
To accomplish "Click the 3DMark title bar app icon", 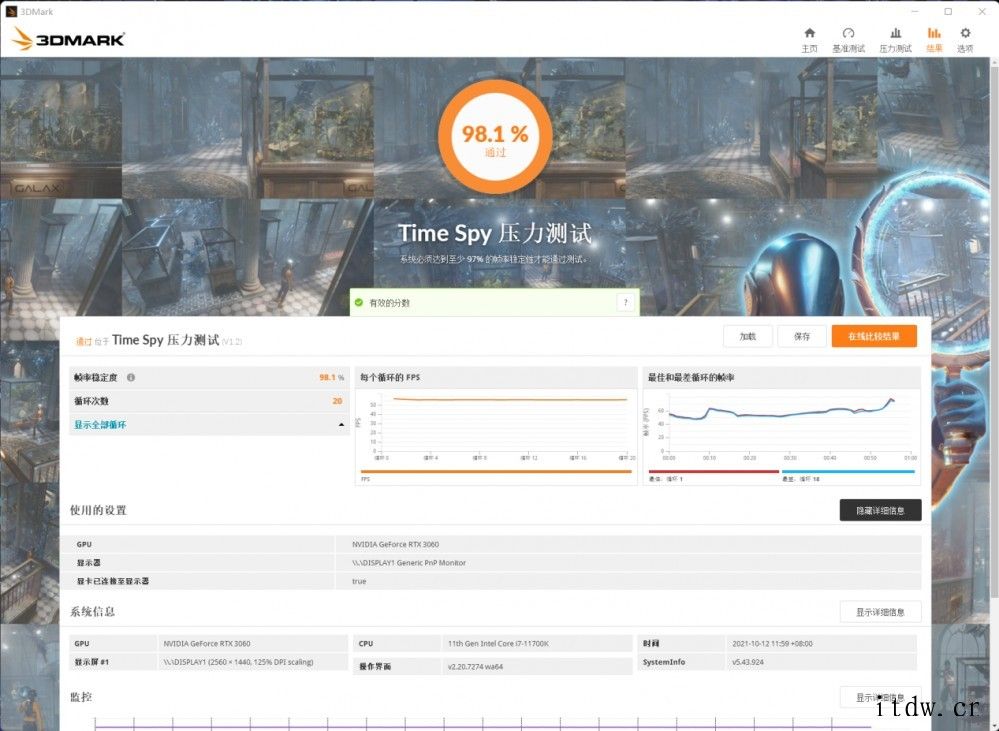I will click(11, 11).
